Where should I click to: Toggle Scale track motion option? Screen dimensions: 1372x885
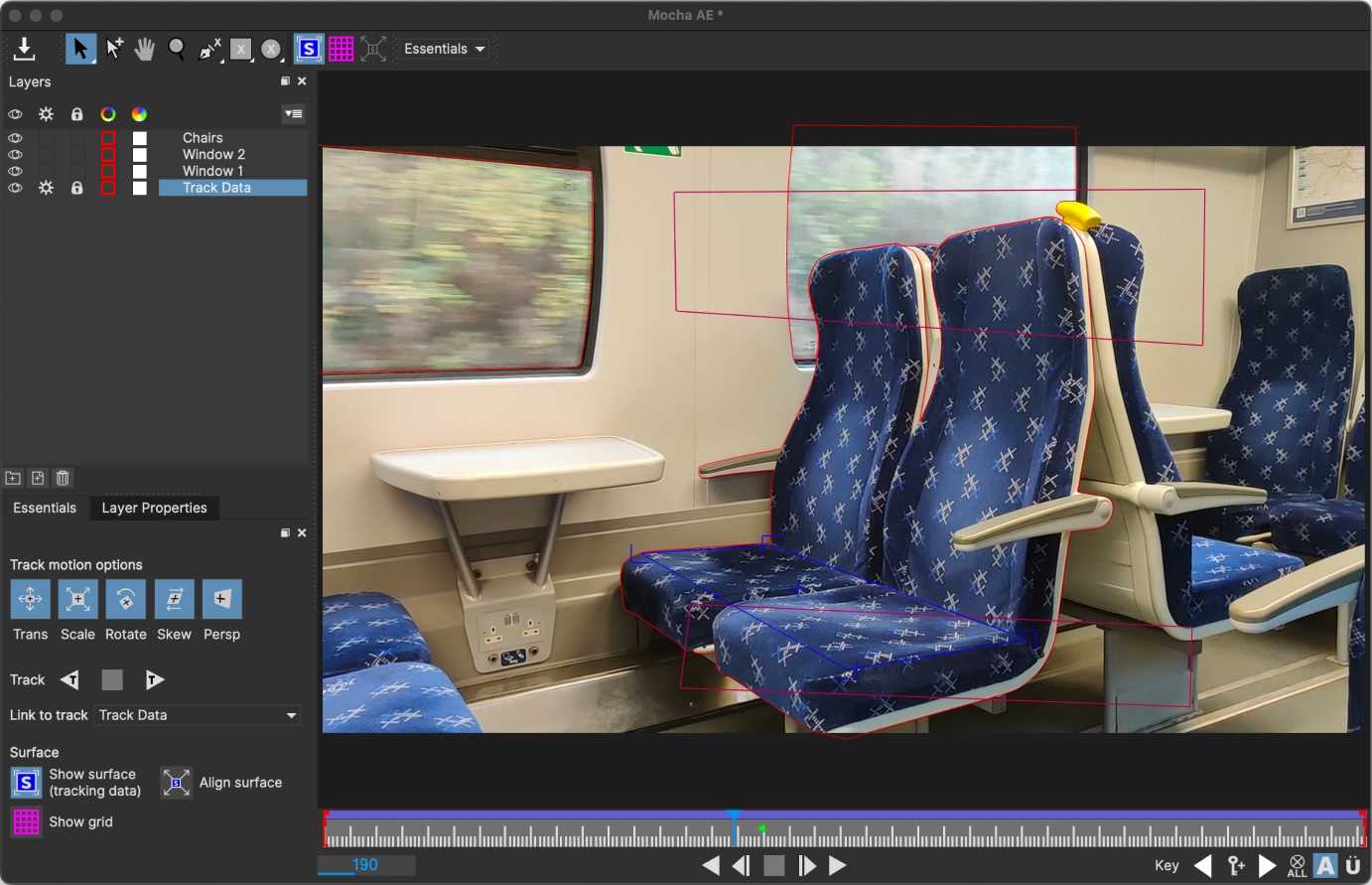[77, 599]
